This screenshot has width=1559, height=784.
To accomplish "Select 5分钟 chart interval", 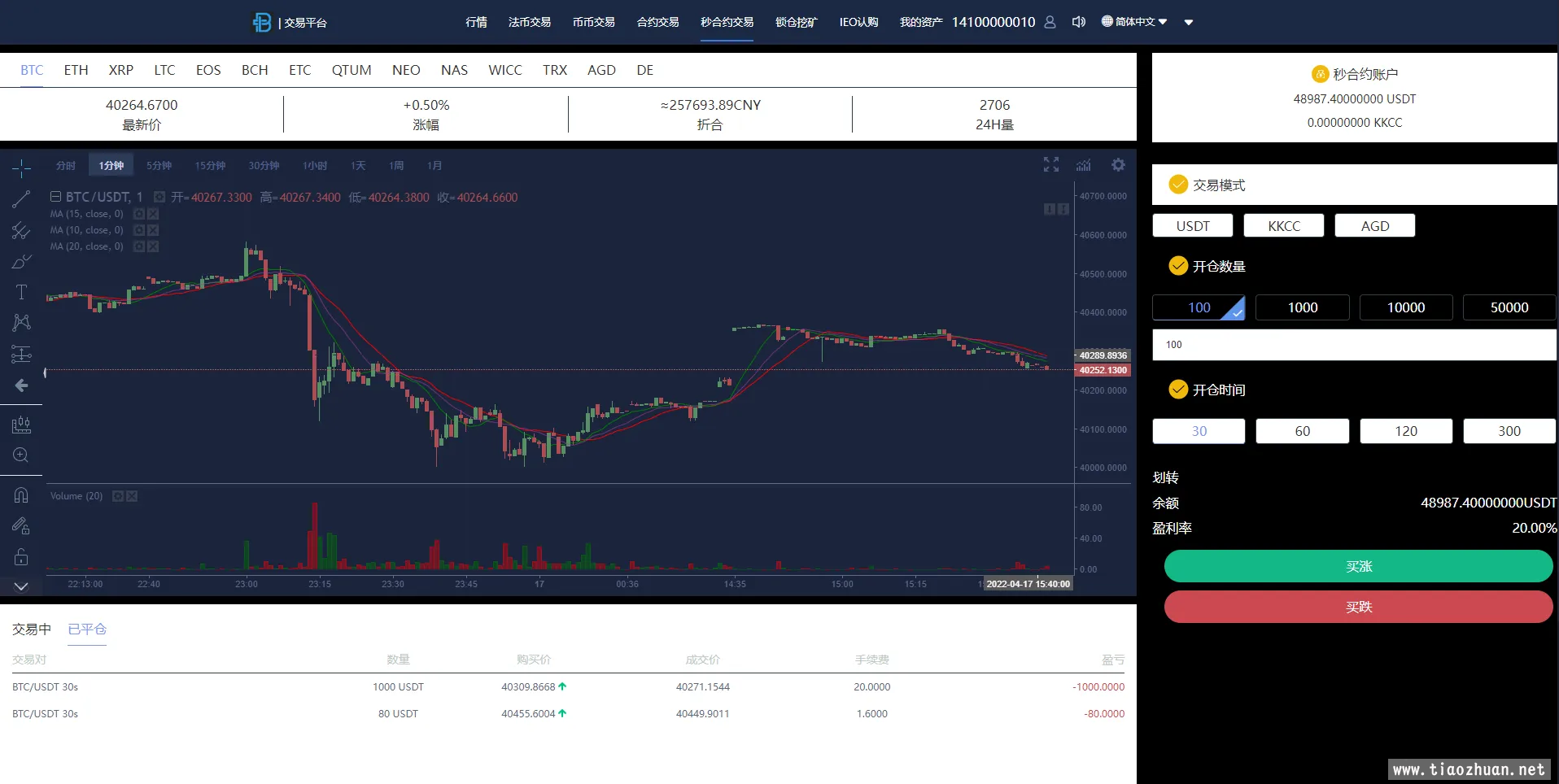I will tap(159, 166).
